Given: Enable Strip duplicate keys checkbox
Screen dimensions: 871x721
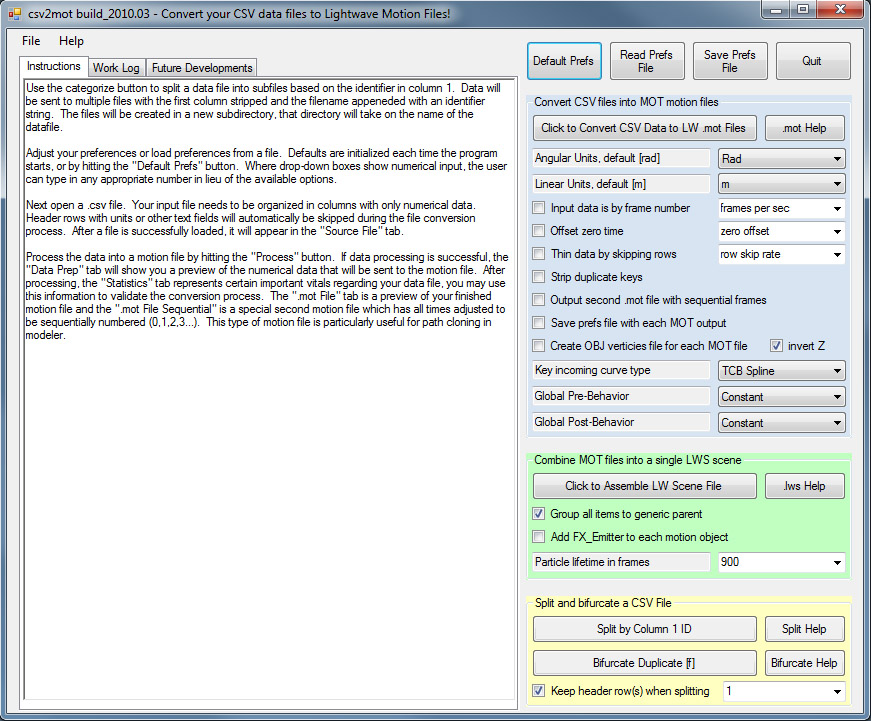Looking at the screenshot, I should click(538, 277).
